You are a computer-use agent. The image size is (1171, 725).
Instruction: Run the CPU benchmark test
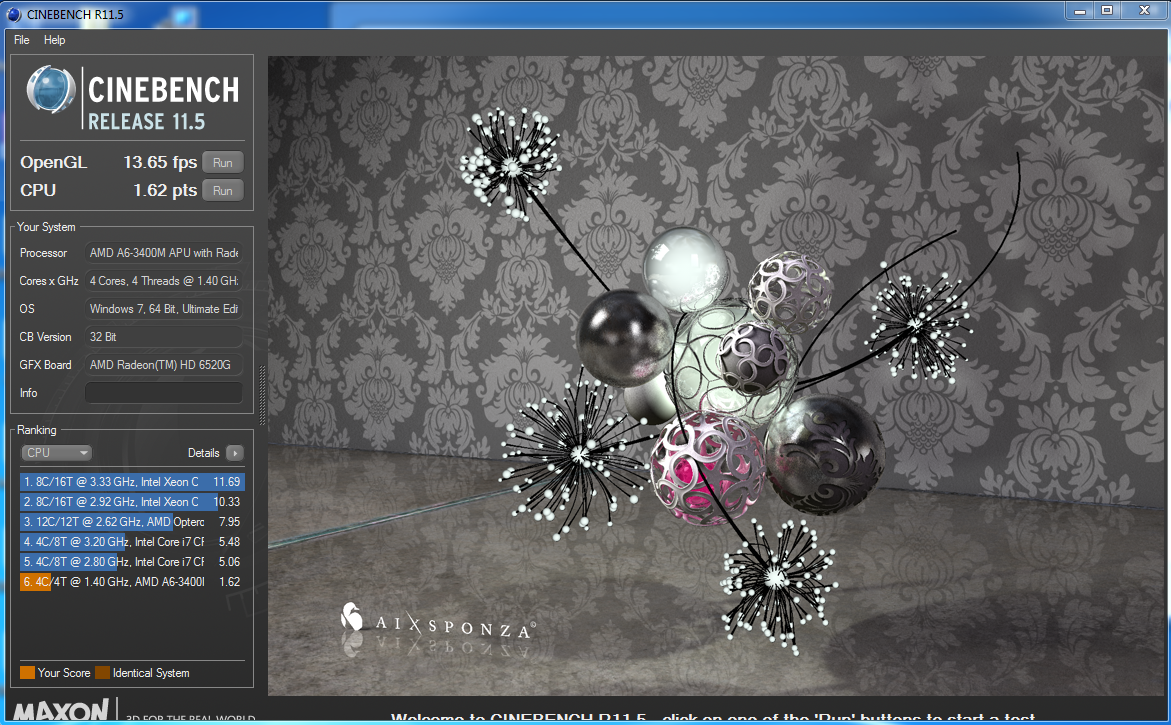223,190
